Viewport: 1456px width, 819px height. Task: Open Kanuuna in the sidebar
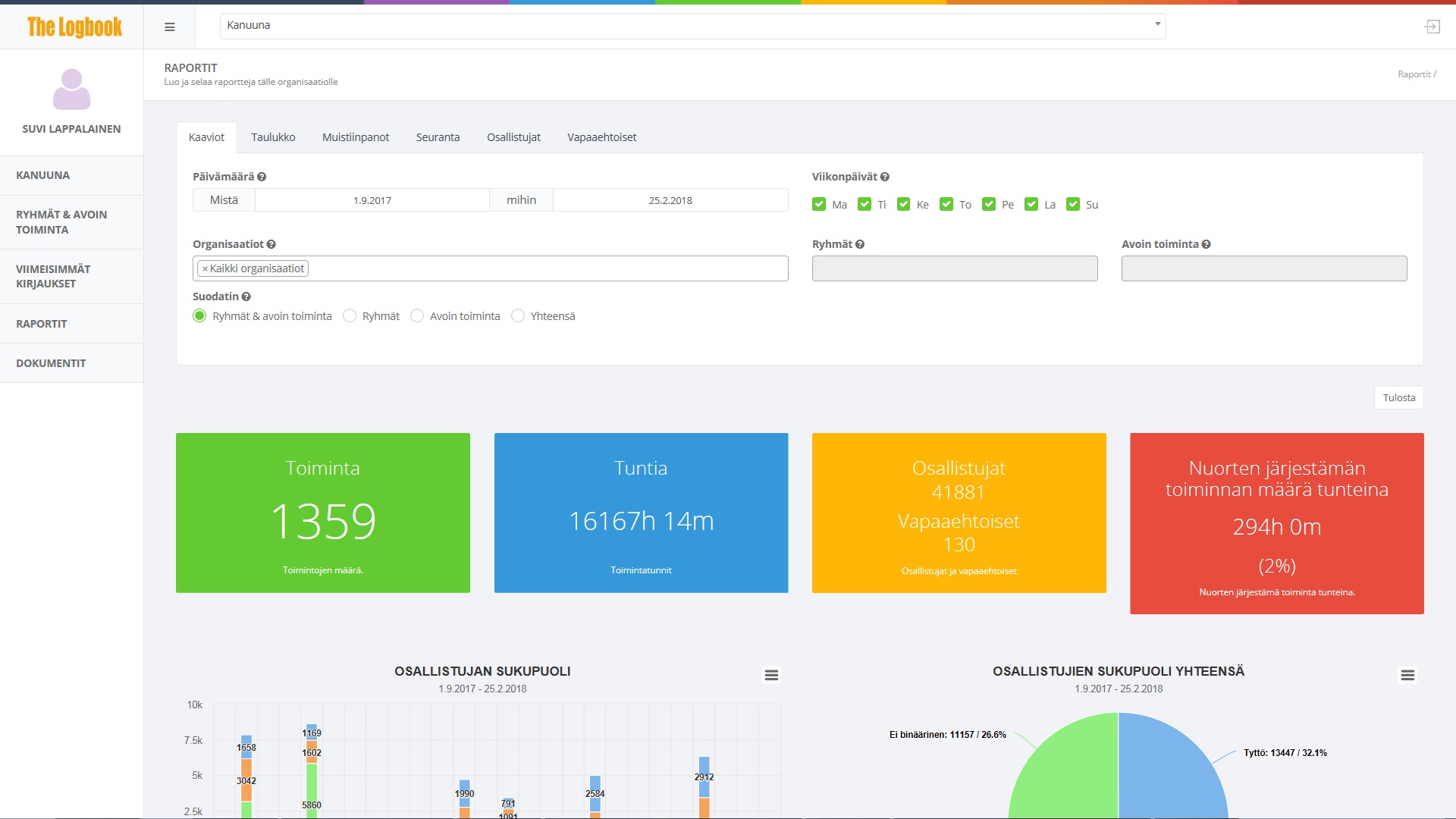pyautogui.click(x=72, y=175)
